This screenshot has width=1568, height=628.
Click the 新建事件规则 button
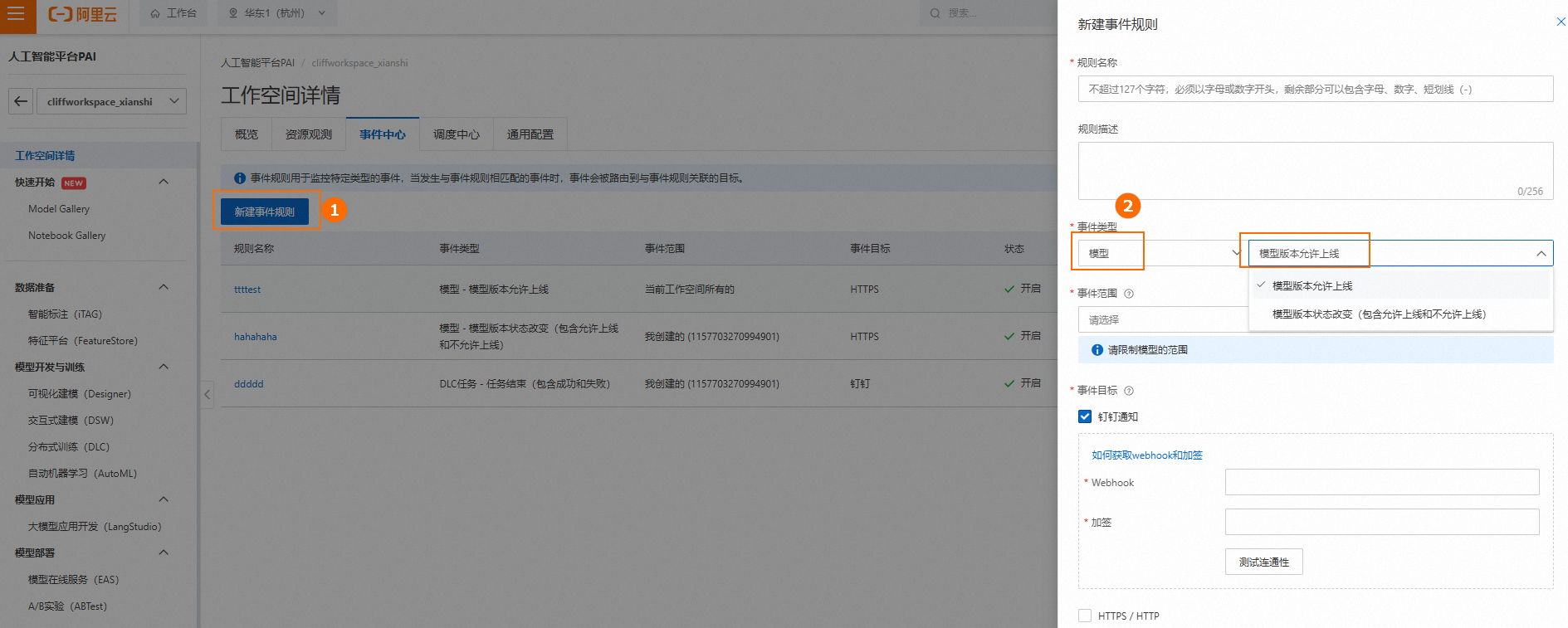tap(265, 212)
